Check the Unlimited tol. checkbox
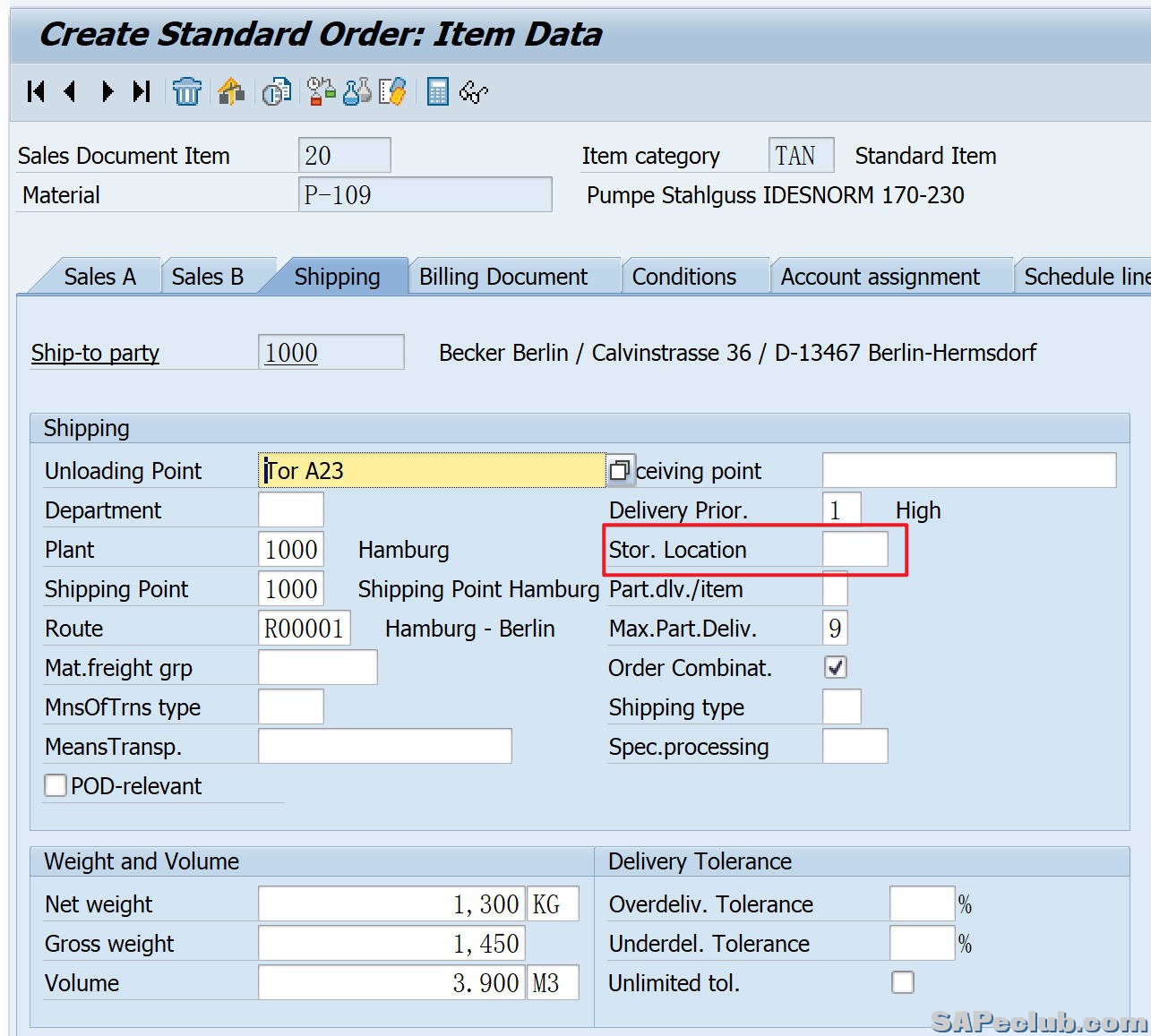Viewport: 1151px width, 1036px height. [x=903, y=982]
